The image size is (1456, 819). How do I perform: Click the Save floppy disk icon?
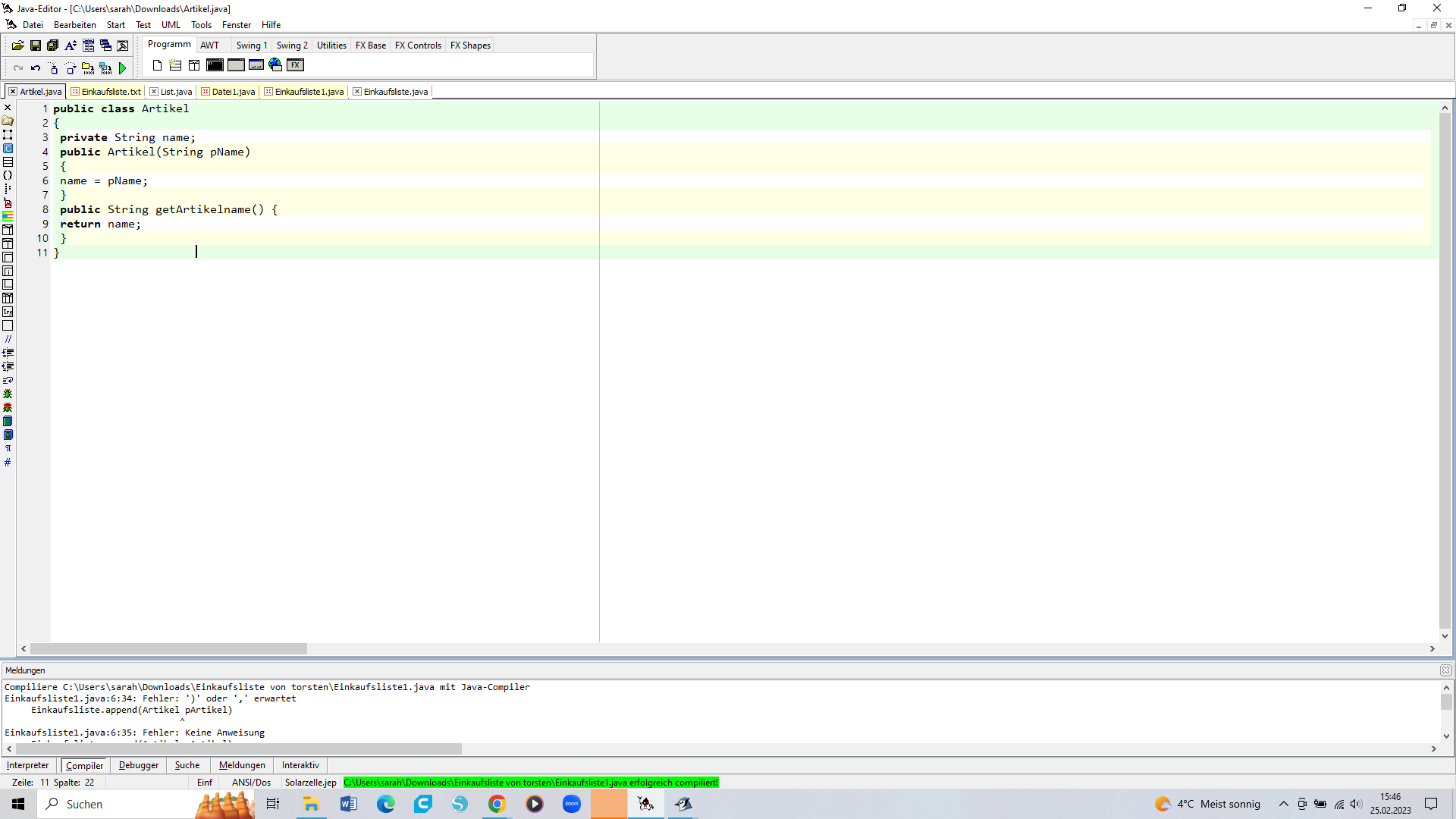point(35,45)
